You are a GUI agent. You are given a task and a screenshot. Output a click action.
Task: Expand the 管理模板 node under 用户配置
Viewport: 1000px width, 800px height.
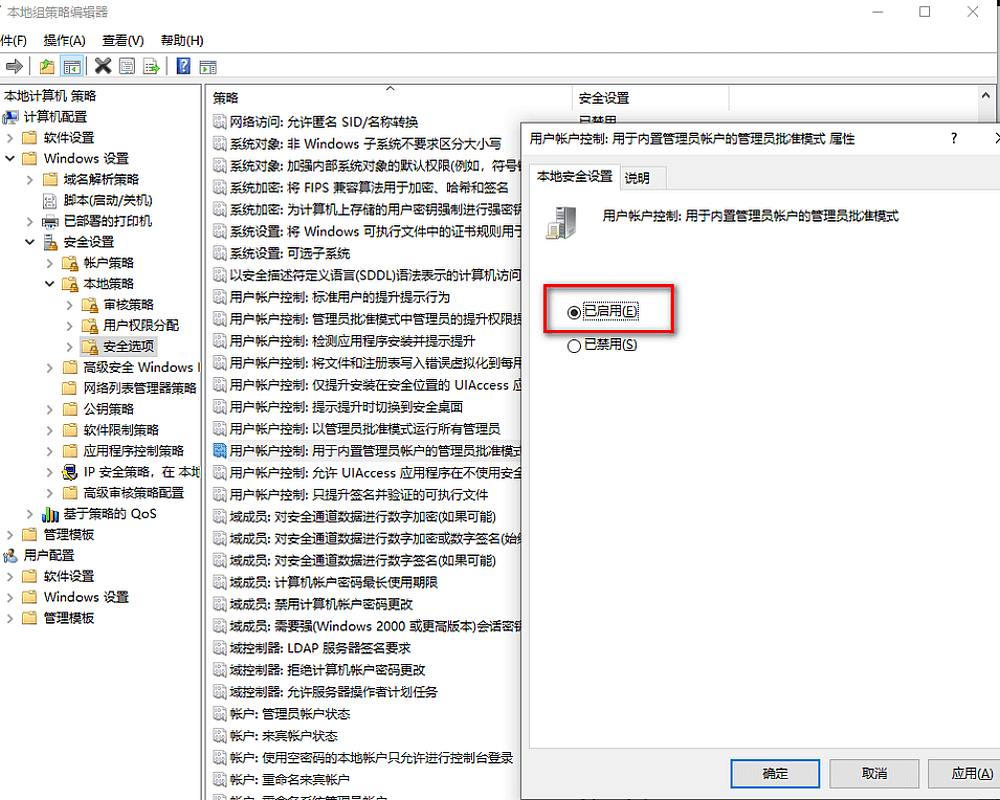tap(10, 618)
